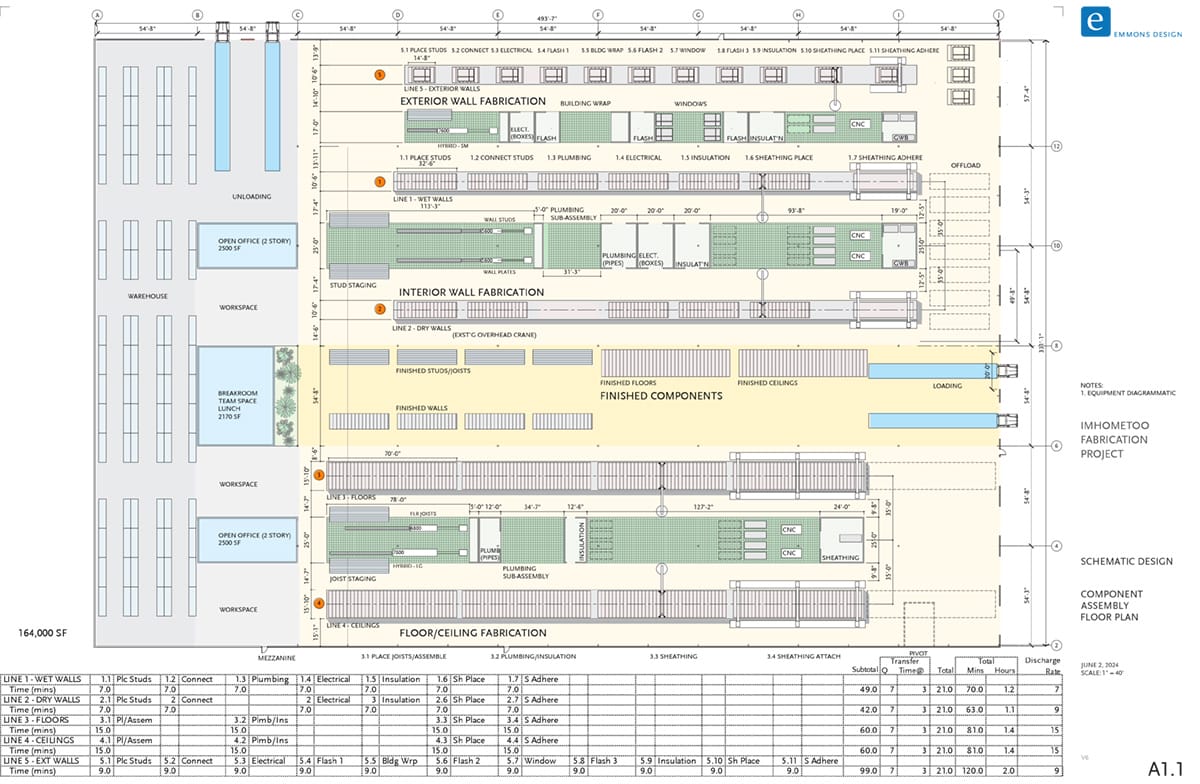
Task: Select orange marker 3 for floors line
Action: [x=319, y=475]
